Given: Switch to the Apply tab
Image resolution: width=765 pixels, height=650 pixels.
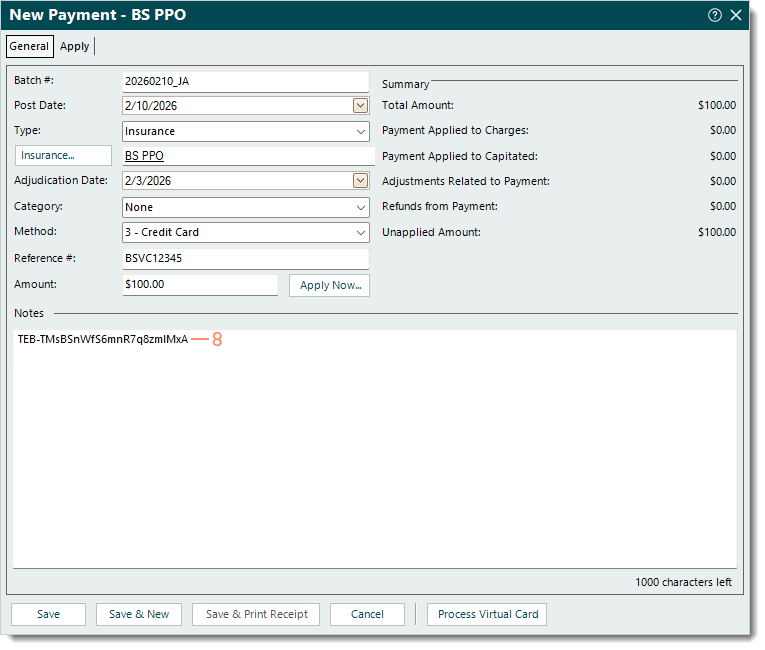Looking at the screenshot, I should coord(75,46).
